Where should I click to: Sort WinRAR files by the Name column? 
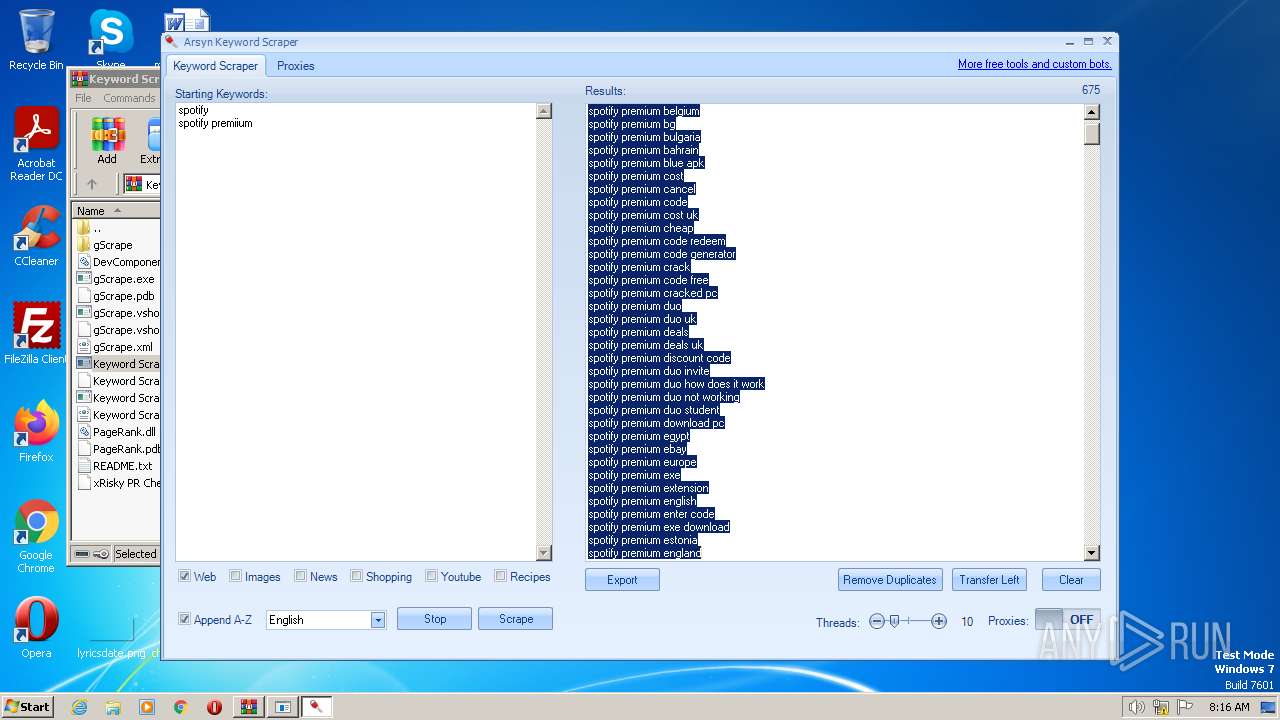click(115, 211)
